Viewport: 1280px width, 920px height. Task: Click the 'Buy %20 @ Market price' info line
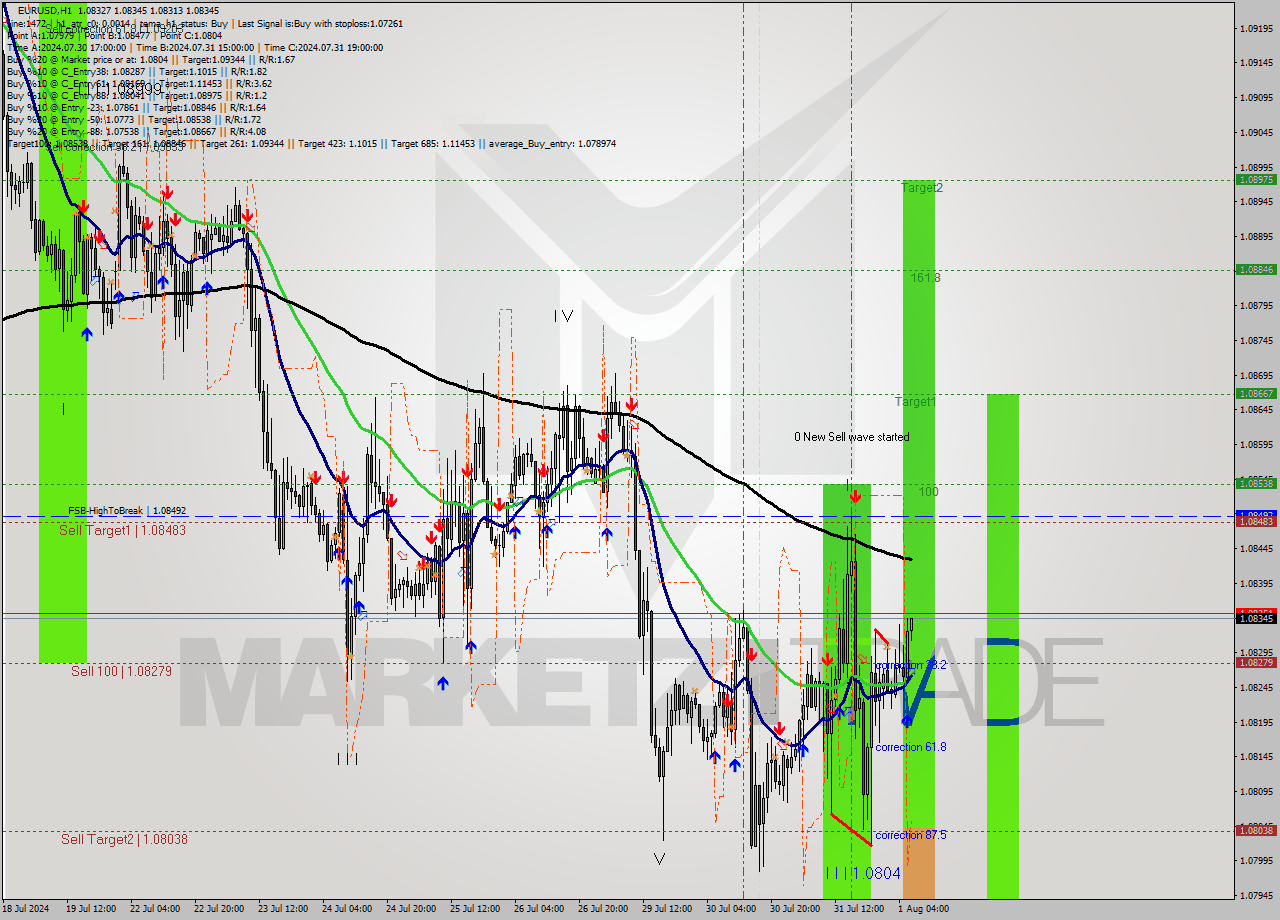tap(151, 59)
